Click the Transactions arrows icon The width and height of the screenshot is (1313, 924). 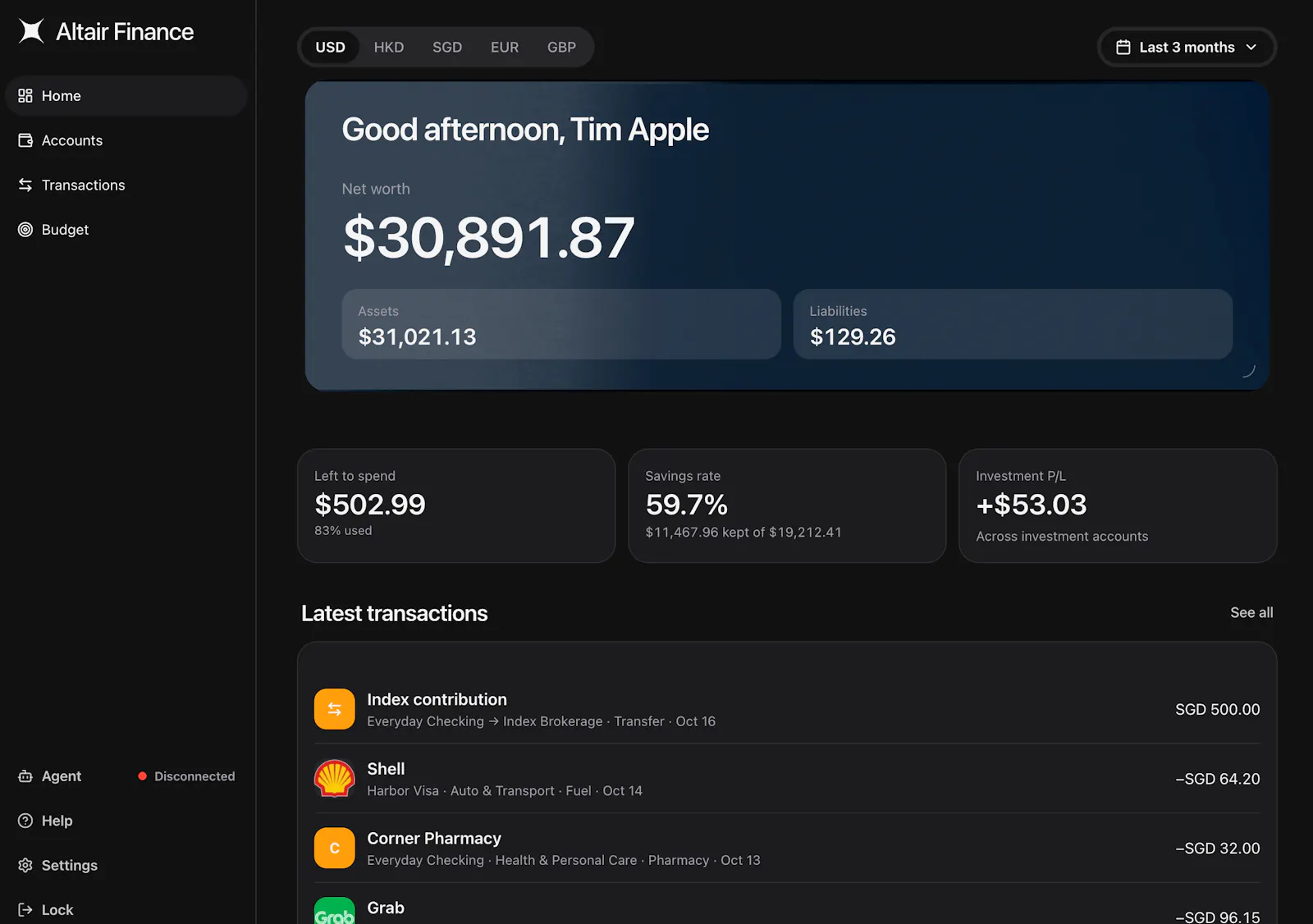(25, 185)
